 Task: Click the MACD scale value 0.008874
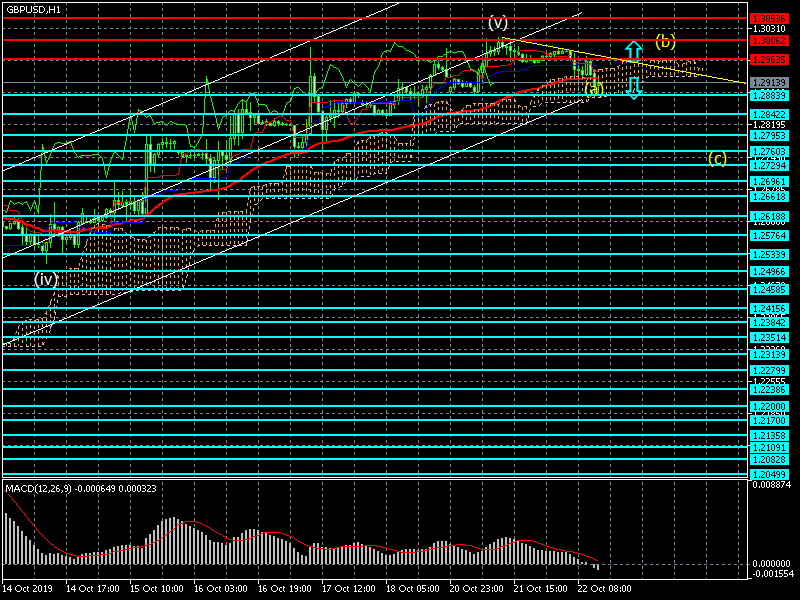pos(772,485)
